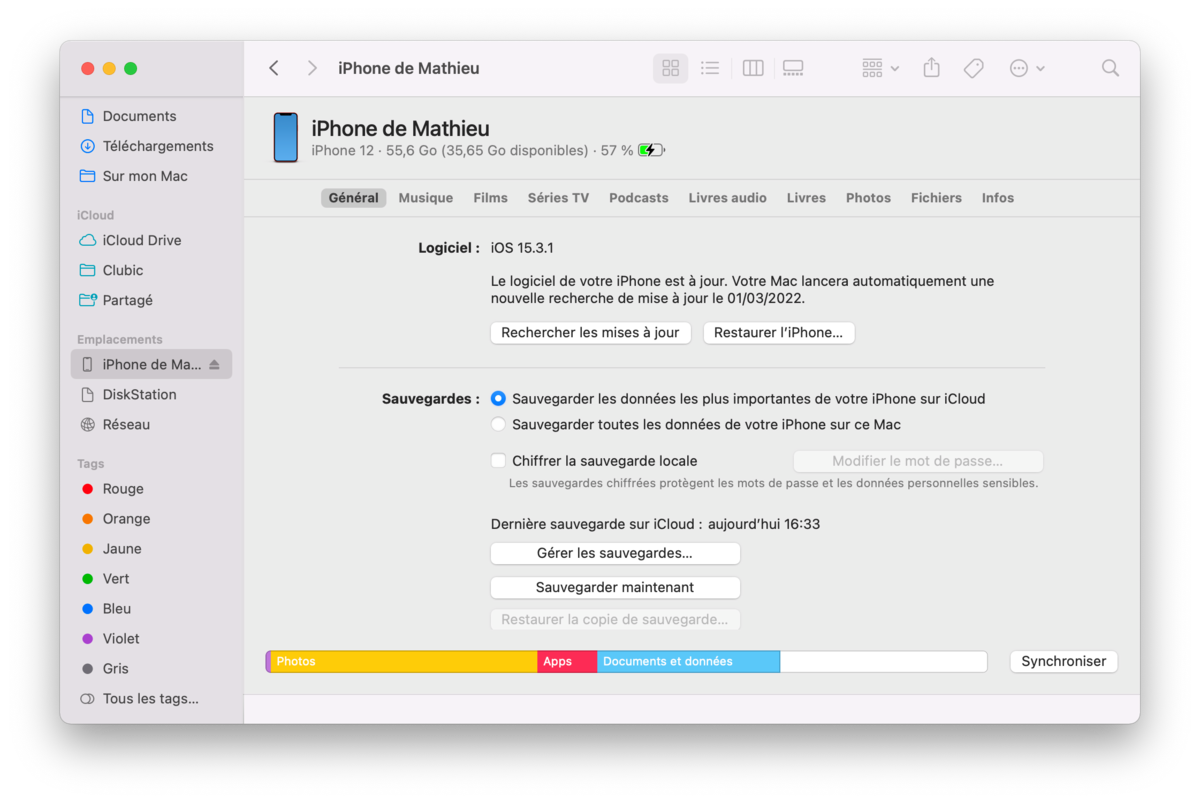
Task: Open the more actions ellipsis menu
Action: 1027,68
